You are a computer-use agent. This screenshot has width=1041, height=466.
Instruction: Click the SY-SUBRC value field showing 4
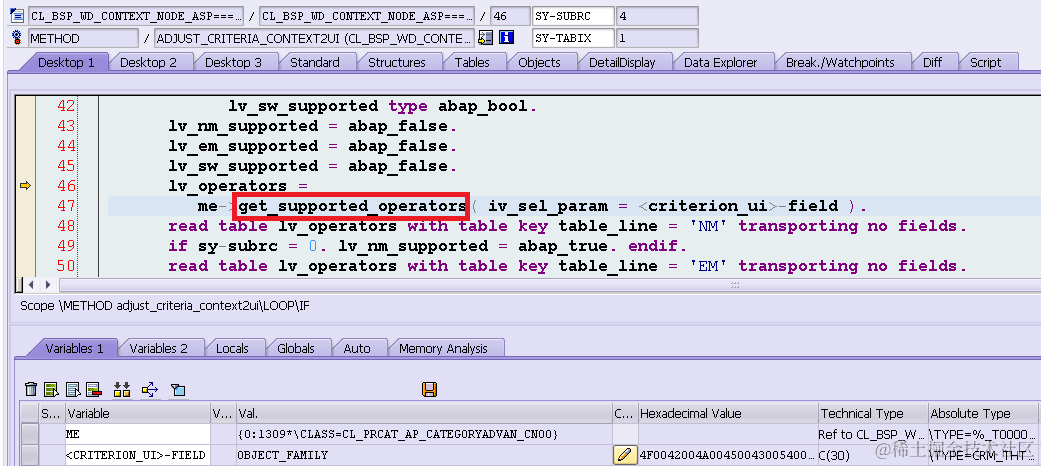657,16
